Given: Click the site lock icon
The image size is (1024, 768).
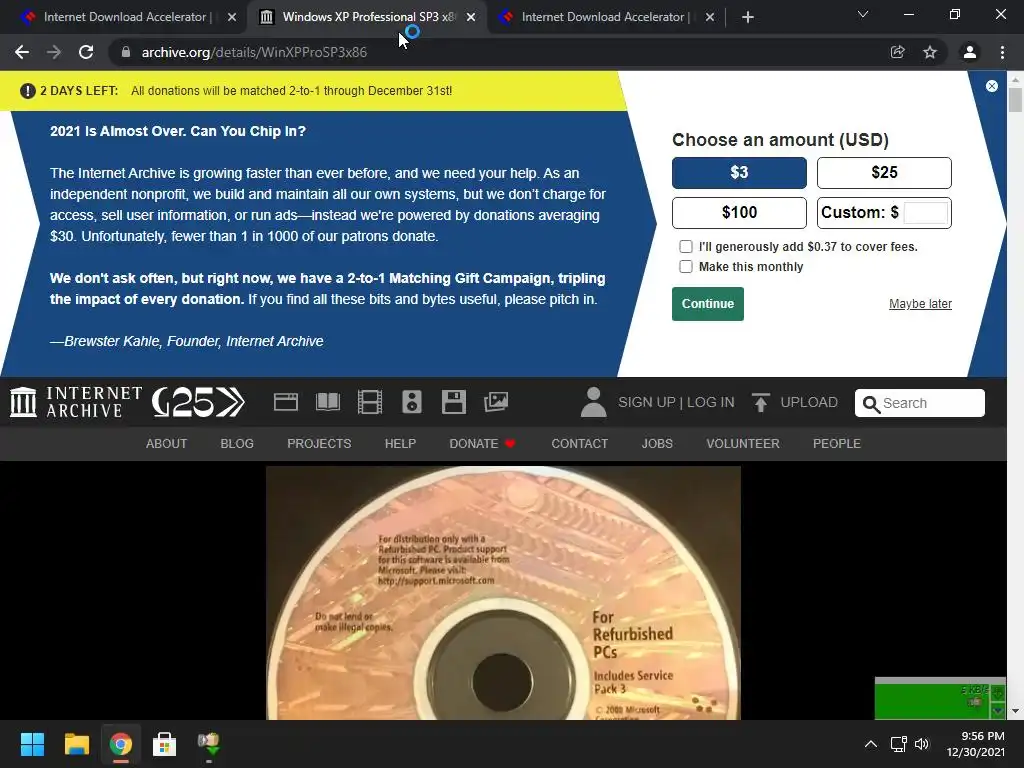Looking at the screenshot, I should pyautogui.click(x=126, y=52).
